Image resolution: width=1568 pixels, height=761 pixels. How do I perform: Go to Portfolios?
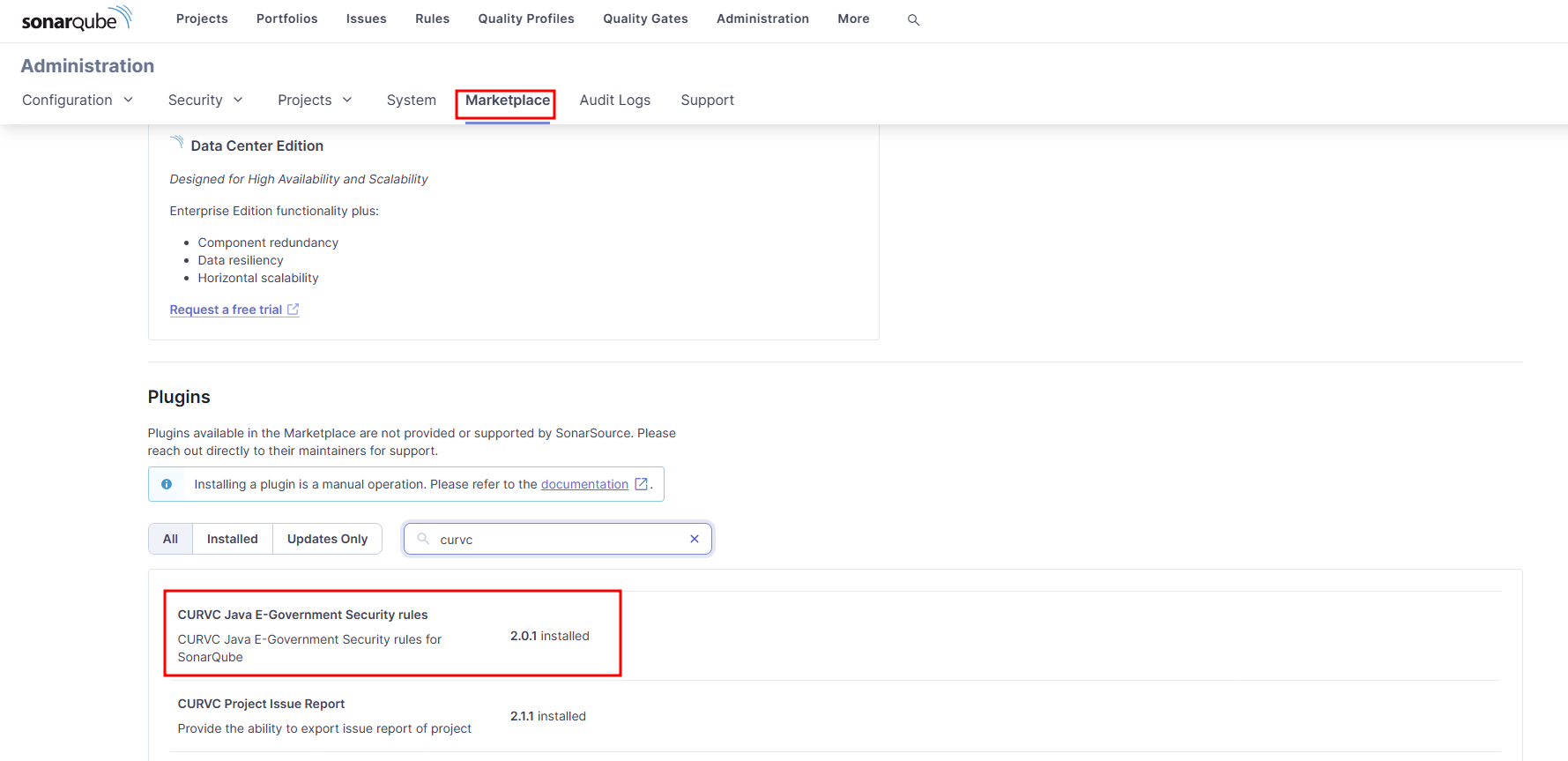pyautogui.click(x=286, y=19)
